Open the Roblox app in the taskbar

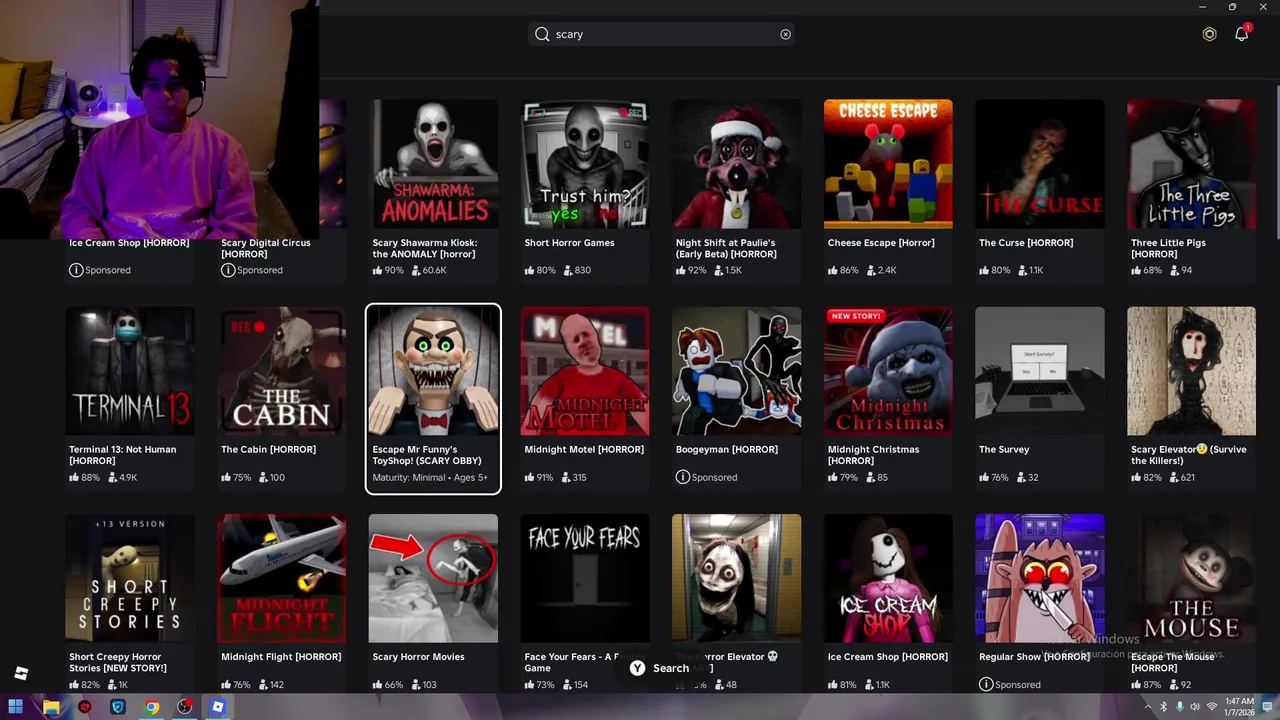pos(218,707)
